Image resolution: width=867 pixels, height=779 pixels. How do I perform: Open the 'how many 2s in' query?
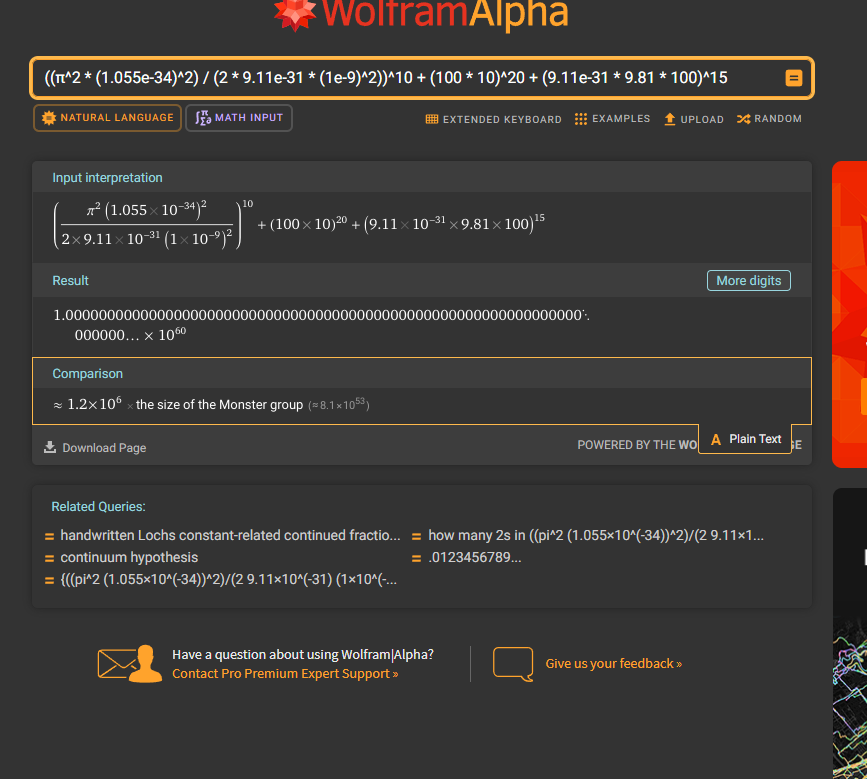595,535
